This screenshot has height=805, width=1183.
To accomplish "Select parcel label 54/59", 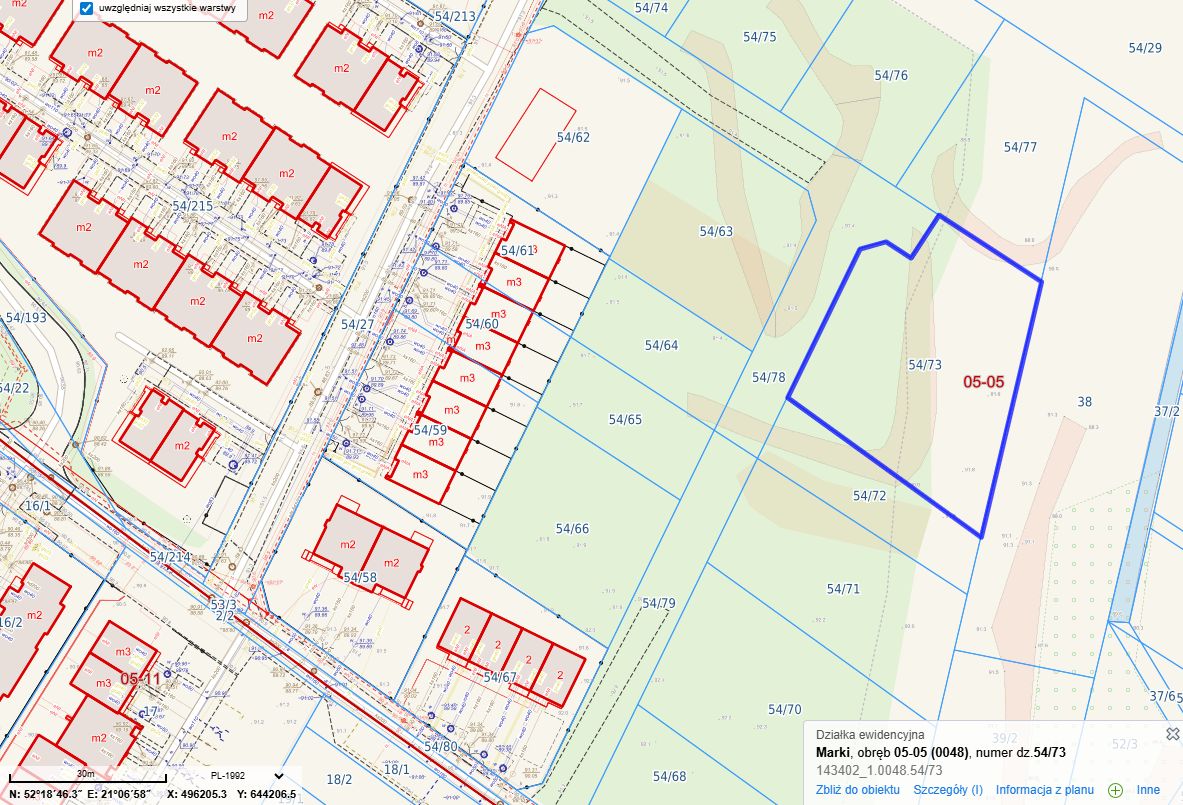I will click(x=430, y=430).
